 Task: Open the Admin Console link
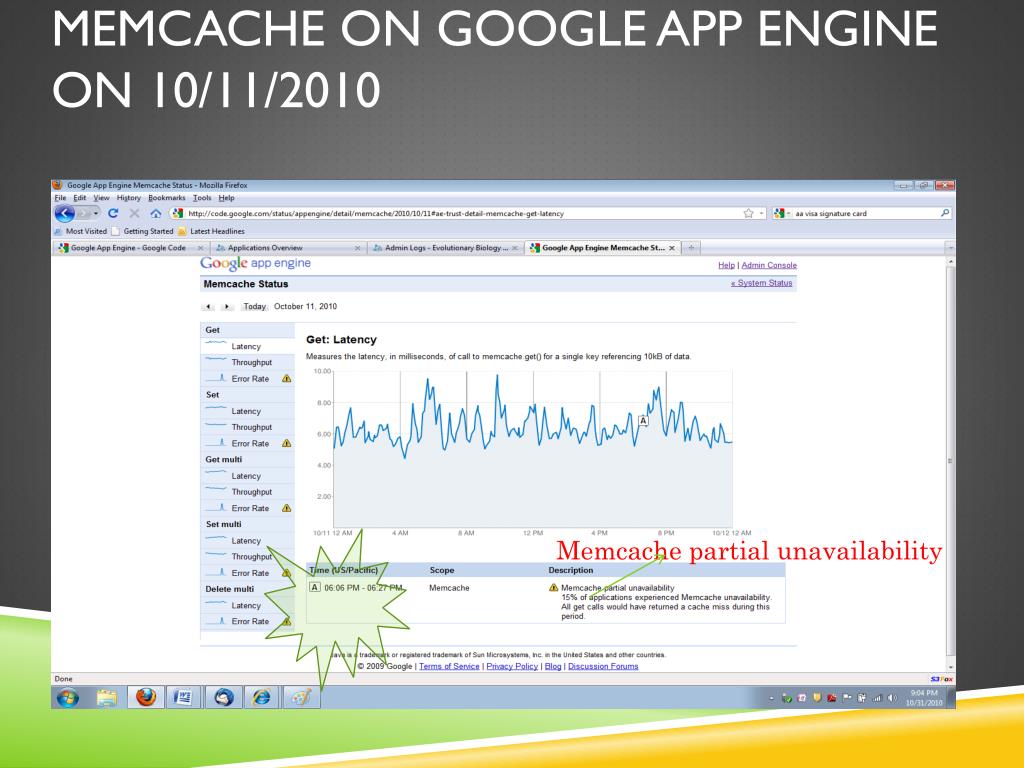click(x=769, y=265)
